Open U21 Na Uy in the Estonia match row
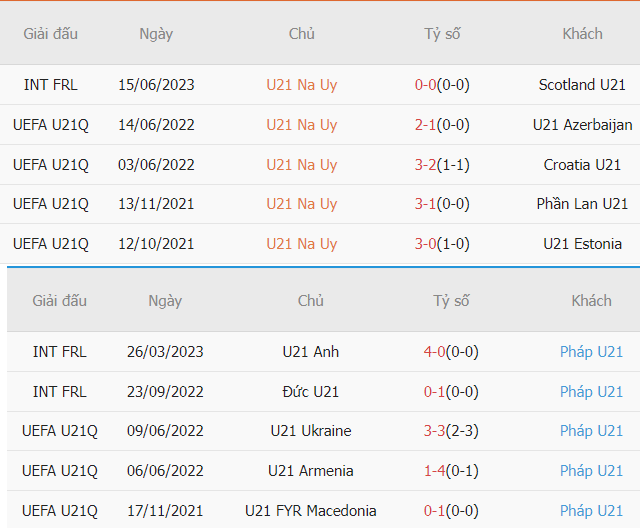This screenshot has height=528, width=640. 301,243
